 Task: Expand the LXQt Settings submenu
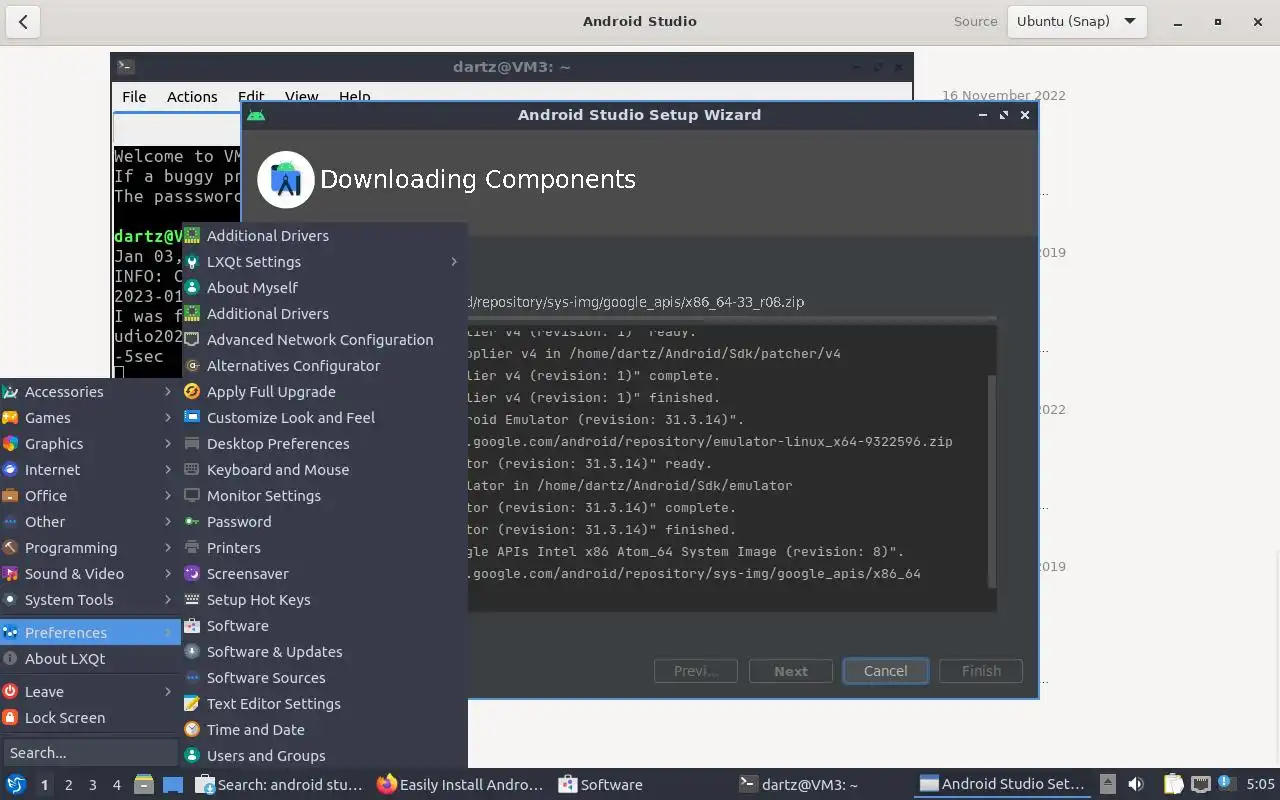point(324,261)
